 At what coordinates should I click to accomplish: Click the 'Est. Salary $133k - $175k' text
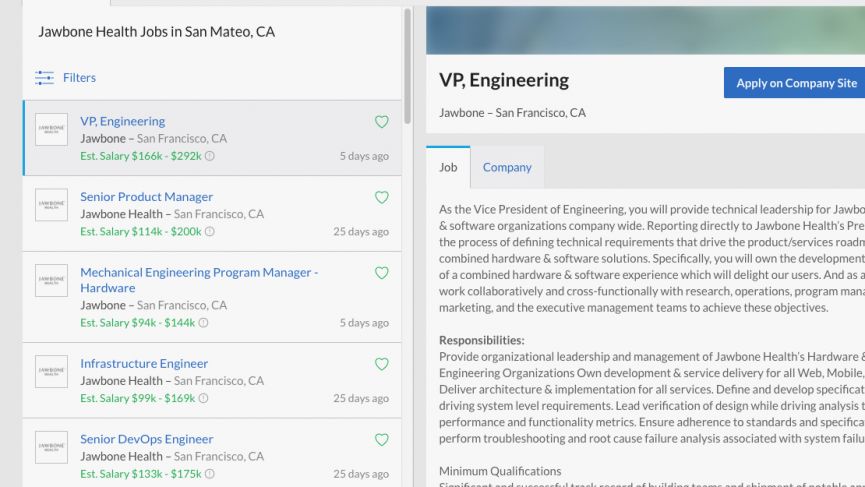(141, 474)
